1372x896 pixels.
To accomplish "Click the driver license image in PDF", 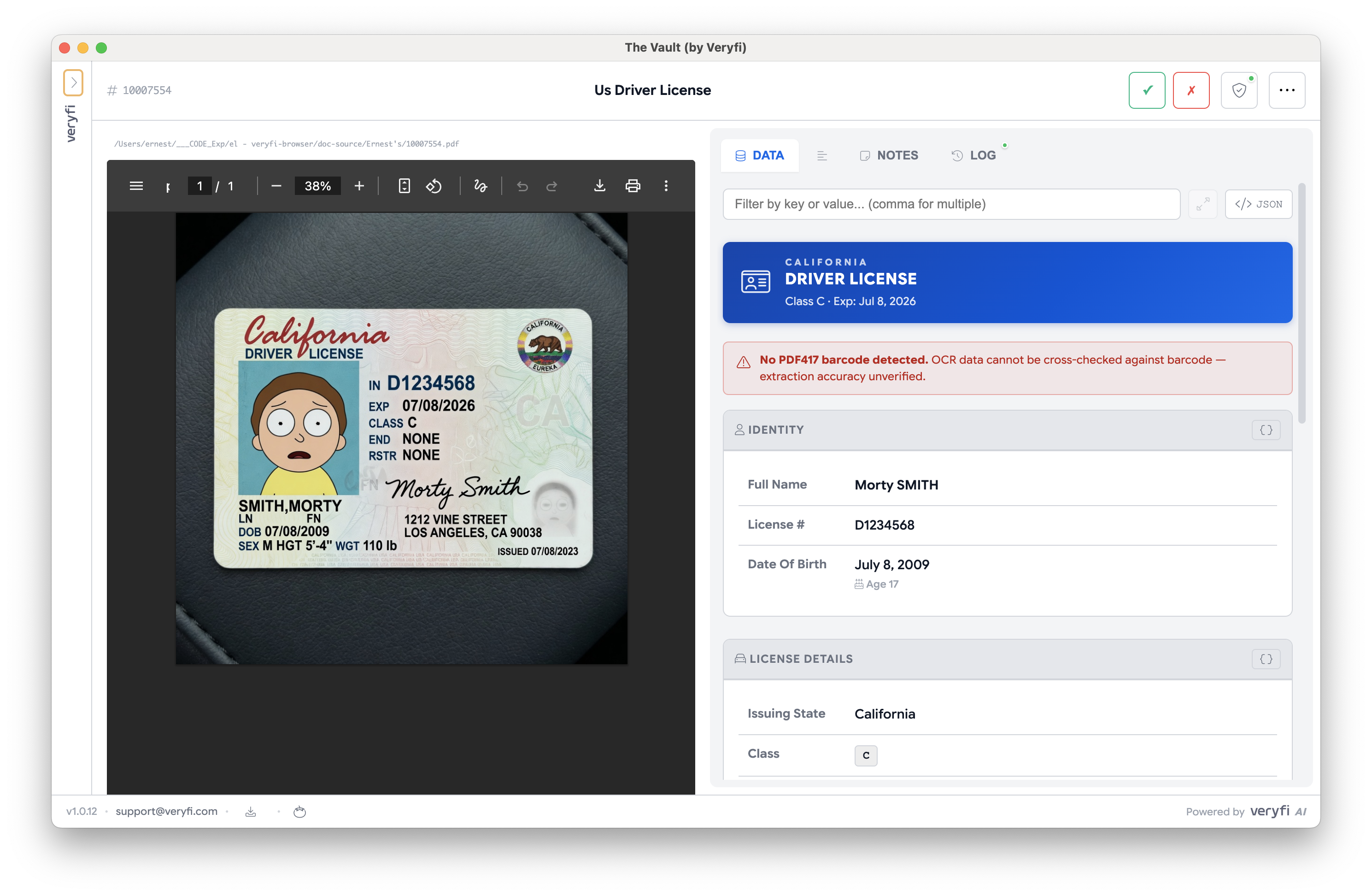I will [402, 438].
